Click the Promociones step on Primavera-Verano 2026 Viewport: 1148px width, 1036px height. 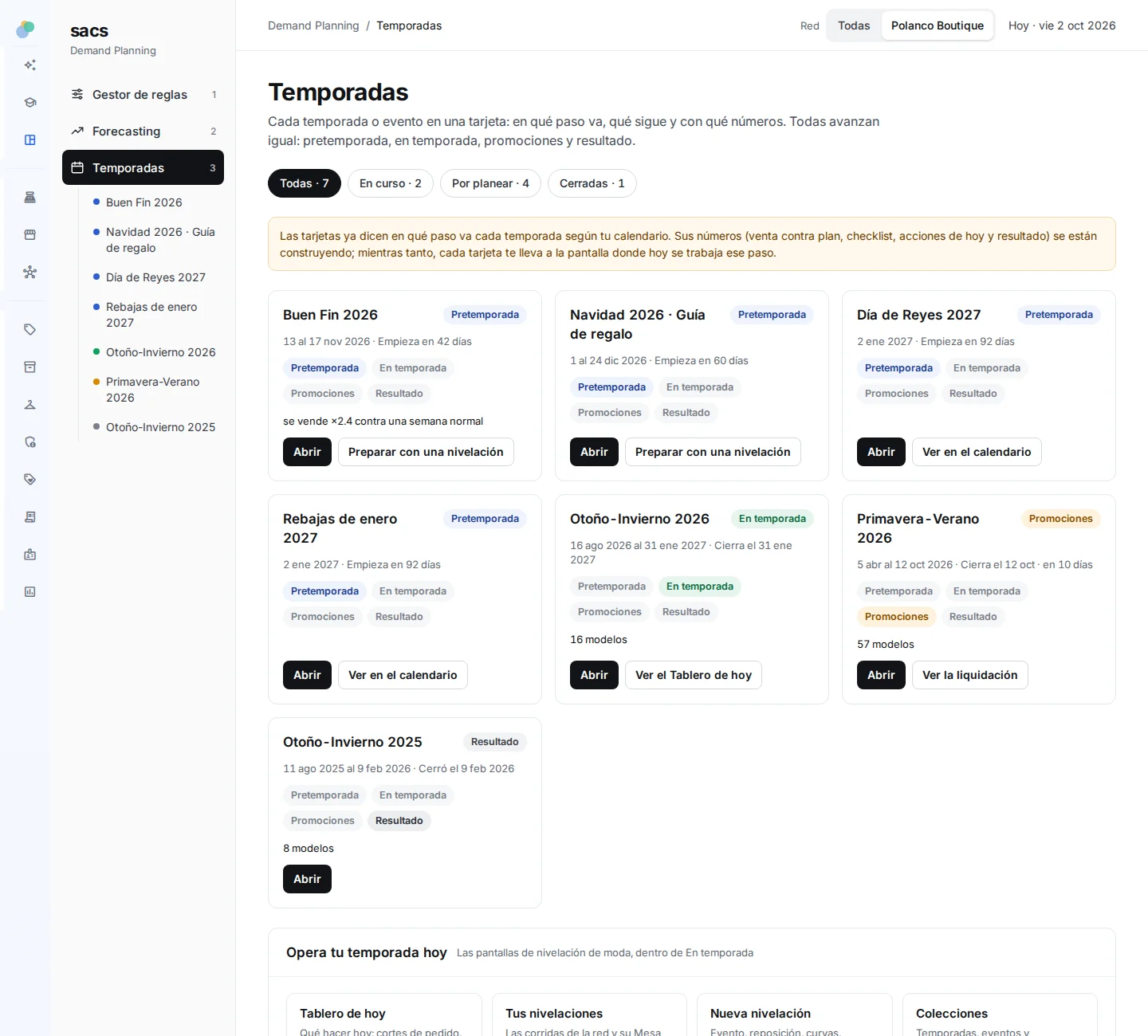pyautogui.click(x=897, y=617)
